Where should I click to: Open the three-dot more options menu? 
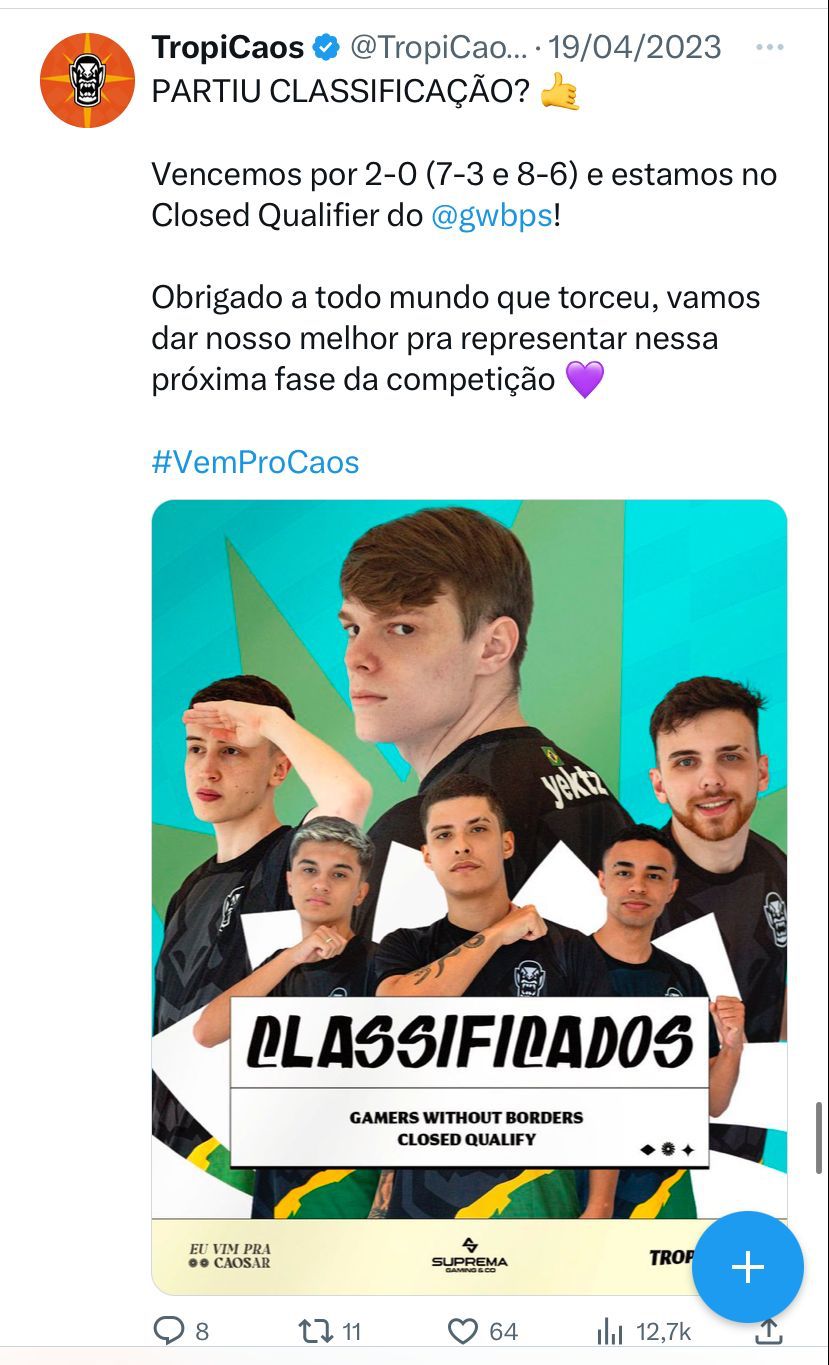point(769,47)
